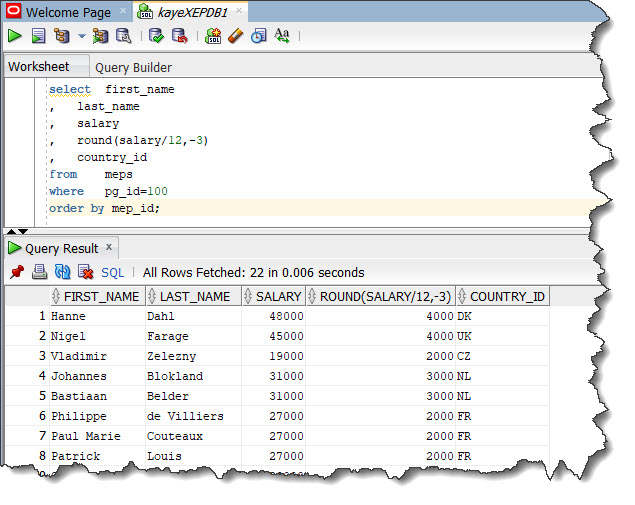
Task: Click the print icon in the result toolbar
Action: coord(39,272)
